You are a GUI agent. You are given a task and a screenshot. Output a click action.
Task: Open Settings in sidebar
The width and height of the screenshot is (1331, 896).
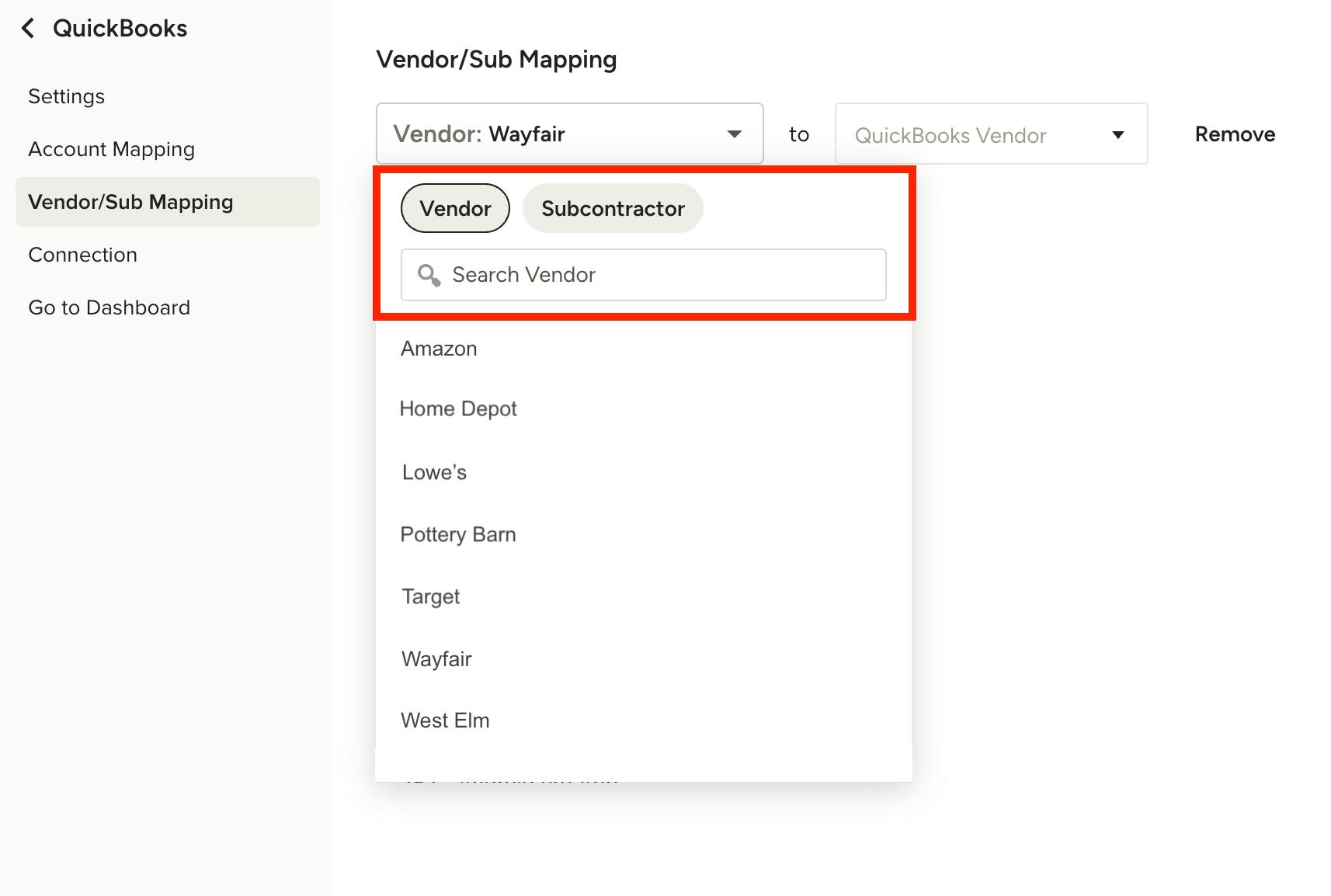click(x=67, y=96)
